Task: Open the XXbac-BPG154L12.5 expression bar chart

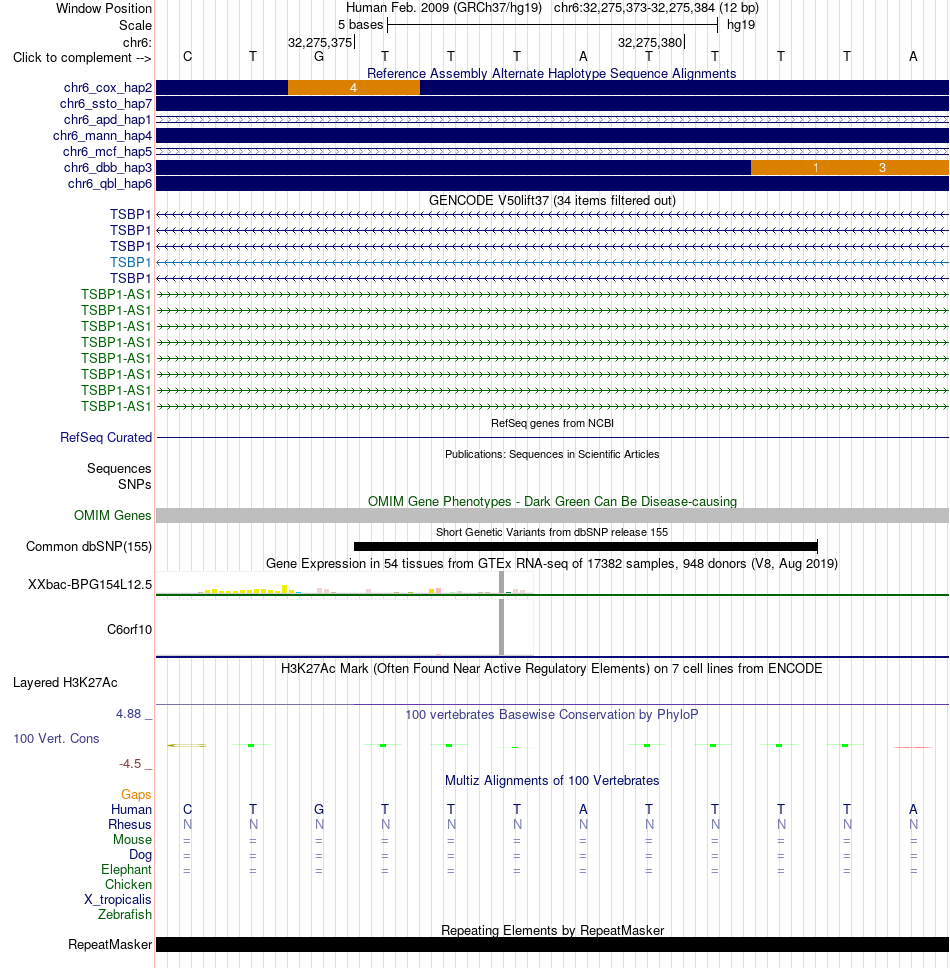Action: [x=344, y=584]
